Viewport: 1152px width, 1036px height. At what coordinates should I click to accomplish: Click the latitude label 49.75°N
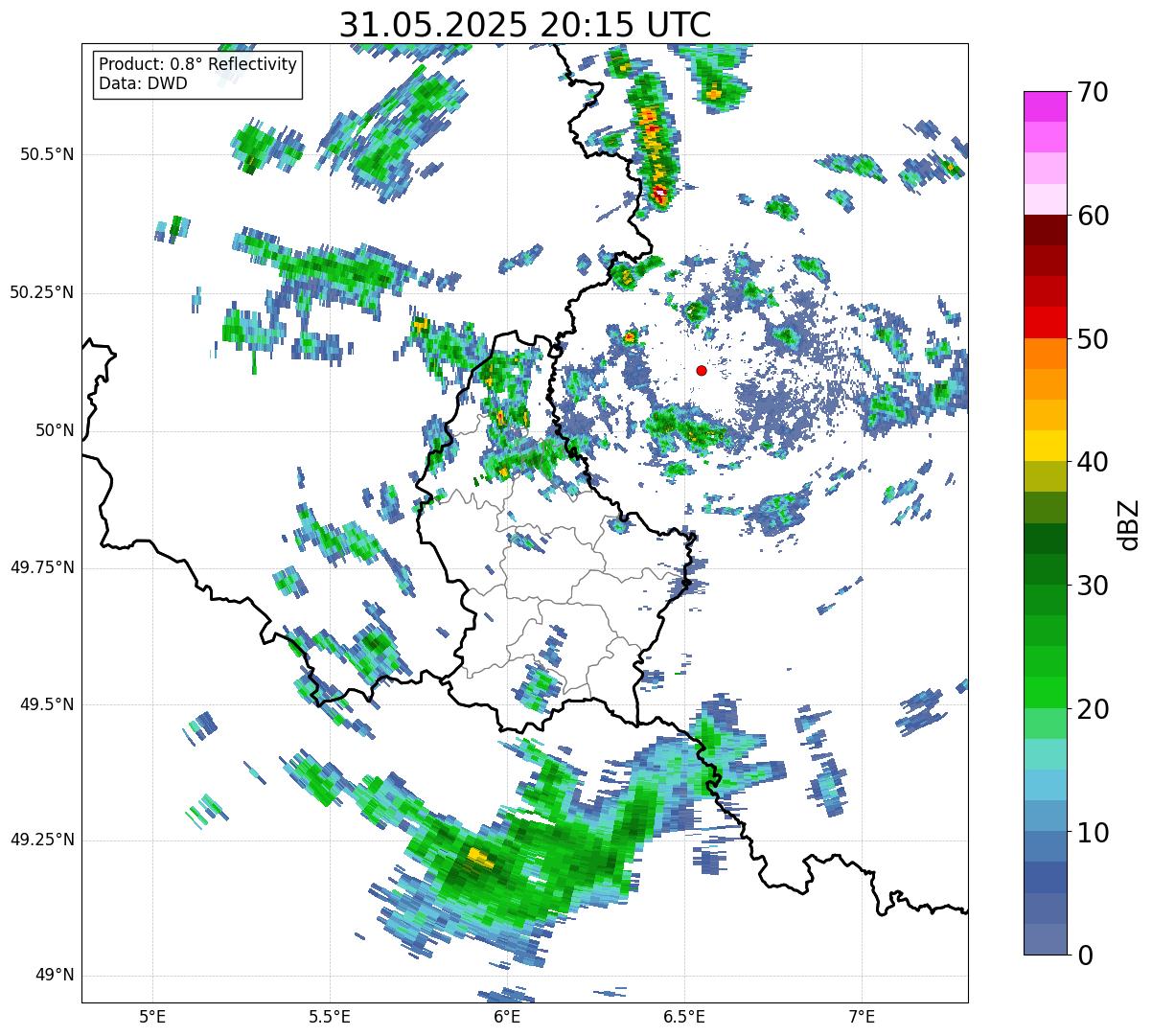click(x=42, y=567)
